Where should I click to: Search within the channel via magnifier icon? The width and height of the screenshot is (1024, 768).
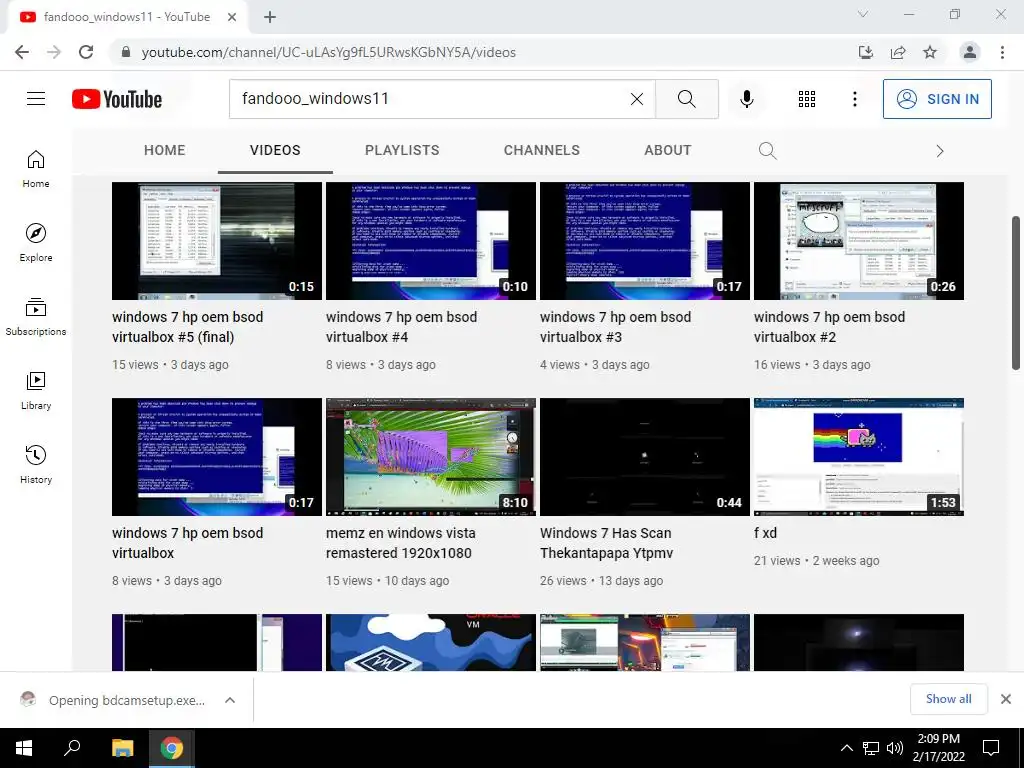tap(767, 151)
